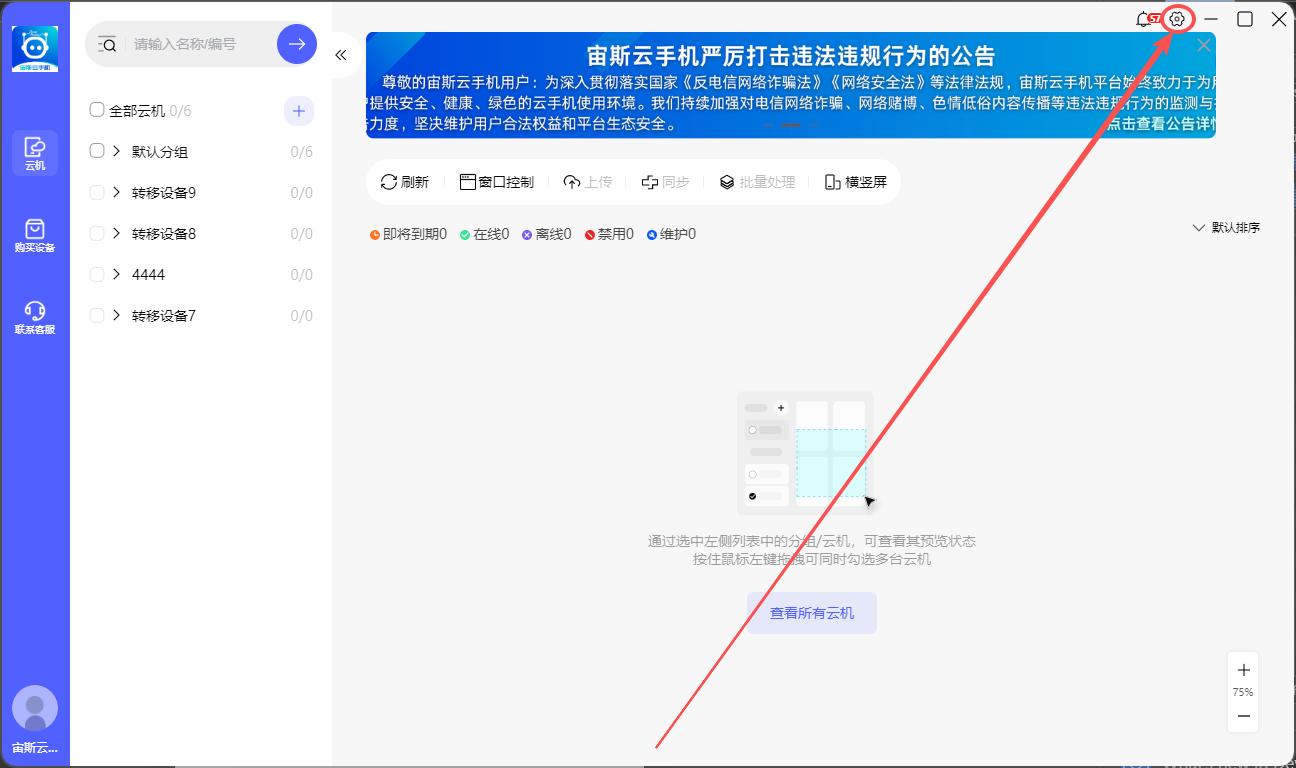Filter by 维护 status
Screen dimensions: 1296x768
[671, 234]
